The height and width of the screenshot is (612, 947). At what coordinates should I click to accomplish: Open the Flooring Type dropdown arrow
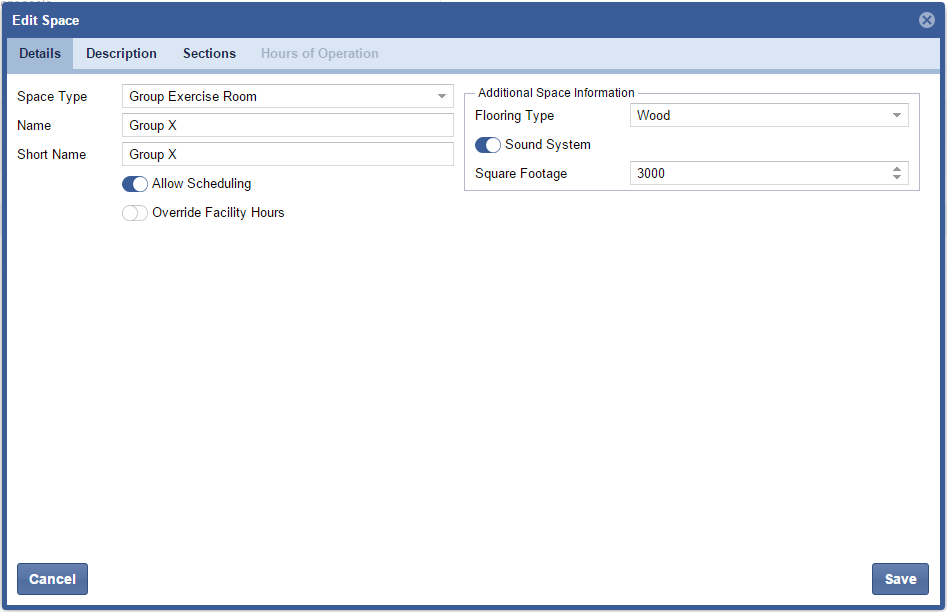pos(897,116)
